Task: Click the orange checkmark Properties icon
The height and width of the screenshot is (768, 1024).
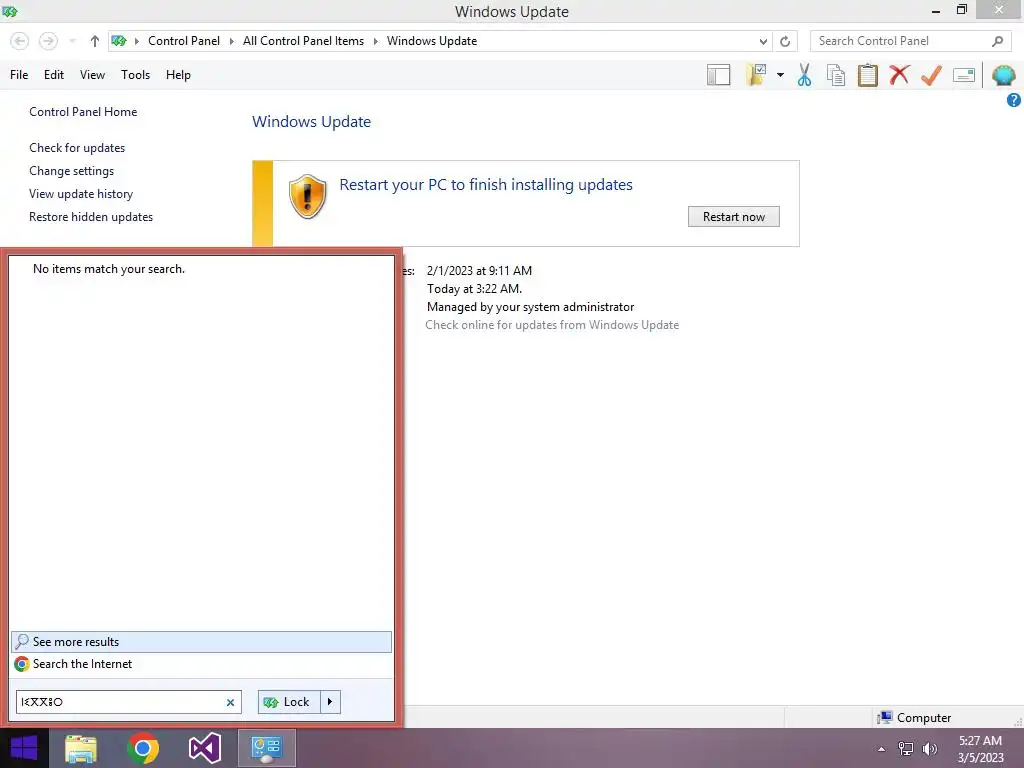Action: [x=931, y=75]
